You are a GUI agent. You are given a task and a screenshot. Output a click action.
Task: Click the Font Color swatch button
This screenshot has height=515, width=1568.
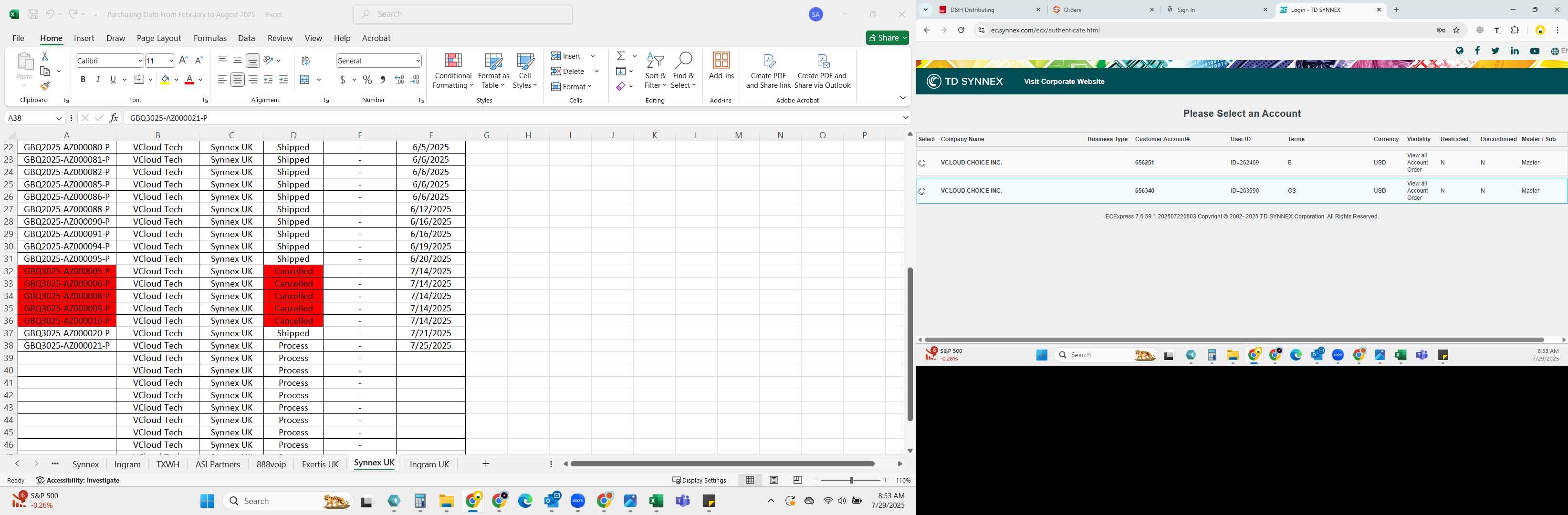pyautogui.click(x=189, y=80)
